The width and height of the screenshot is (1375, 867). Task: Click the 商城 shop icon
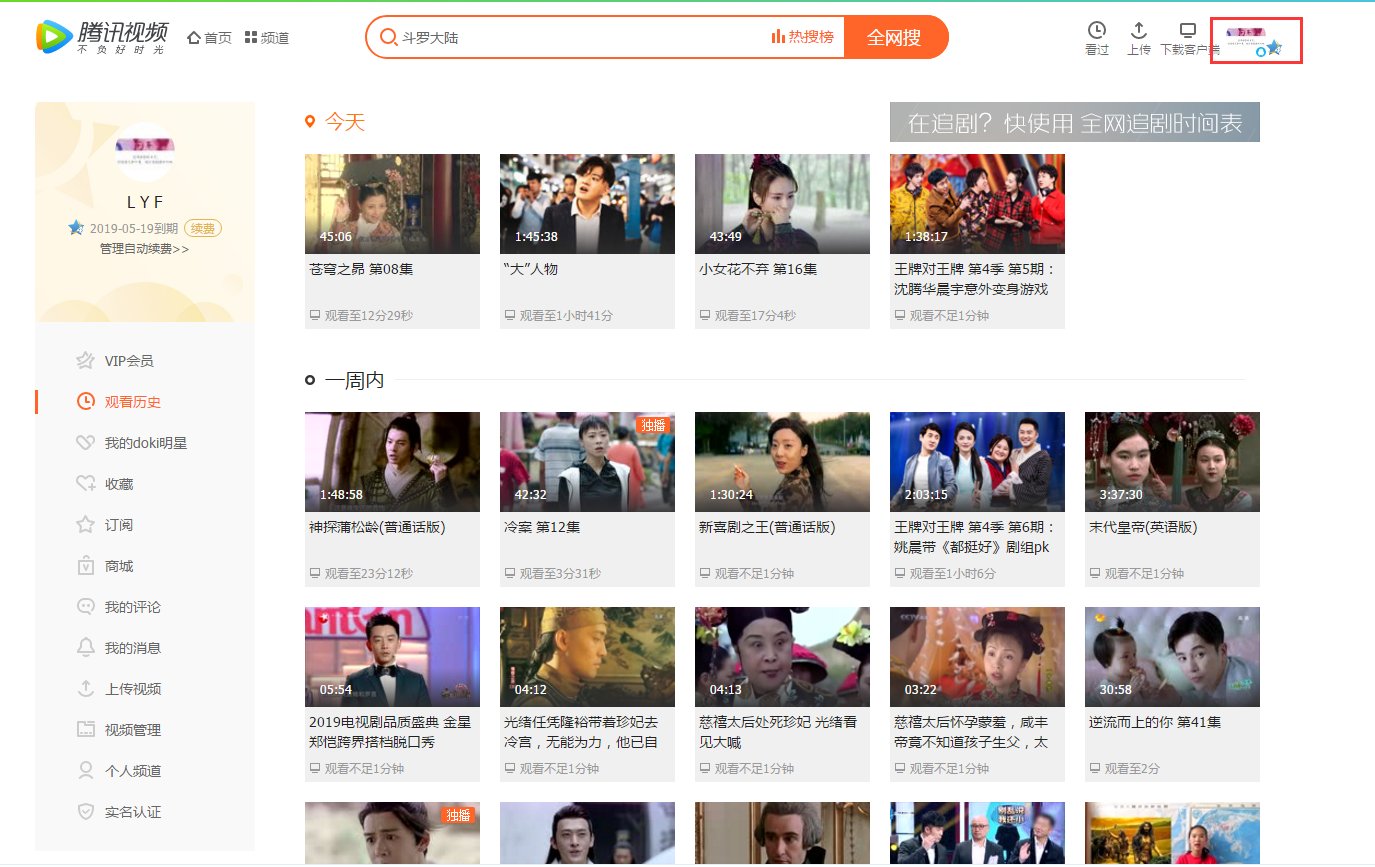coord(86,566)
